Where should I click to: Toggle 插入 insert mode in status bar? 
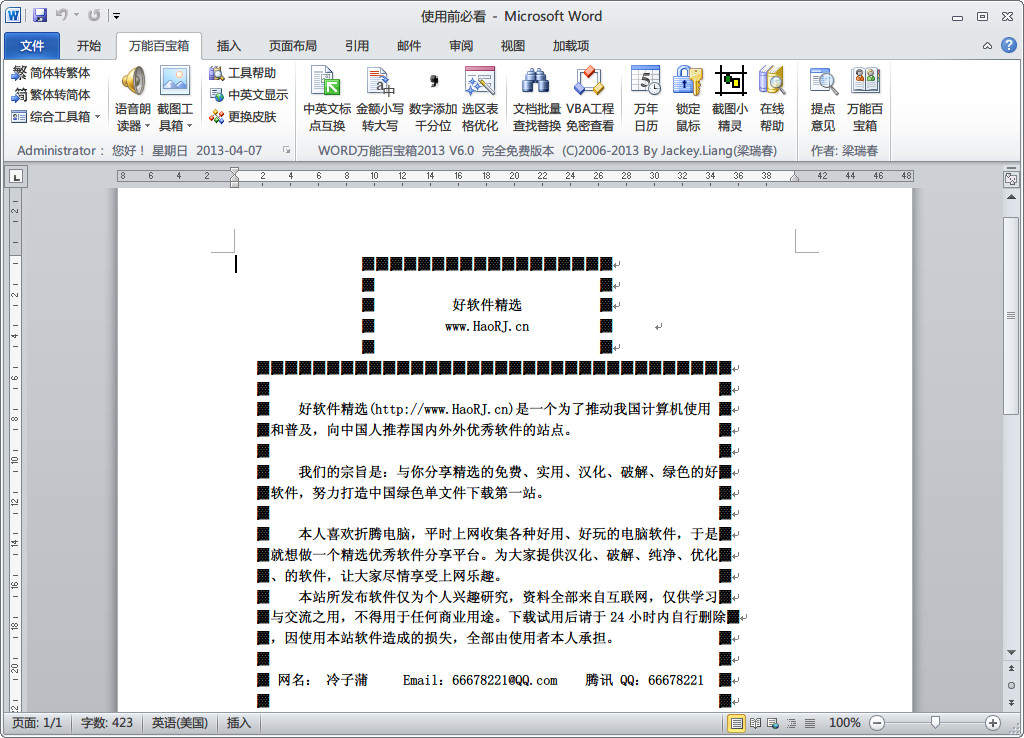(x=238, y=723)
